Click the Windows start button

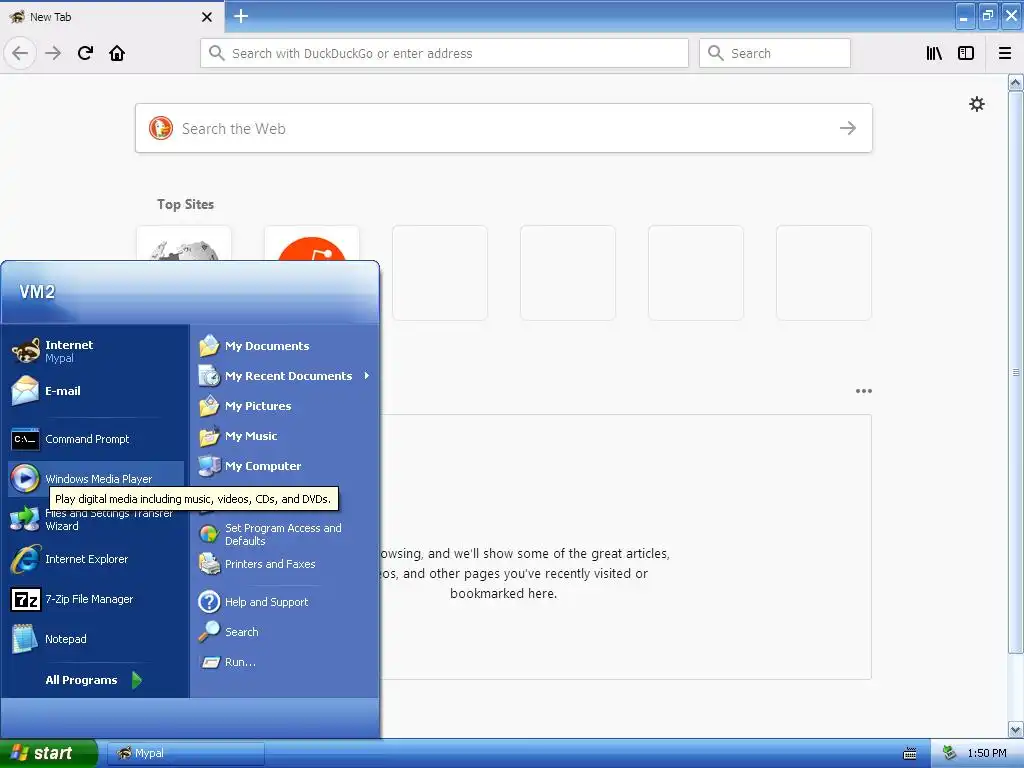click(48, 753)
